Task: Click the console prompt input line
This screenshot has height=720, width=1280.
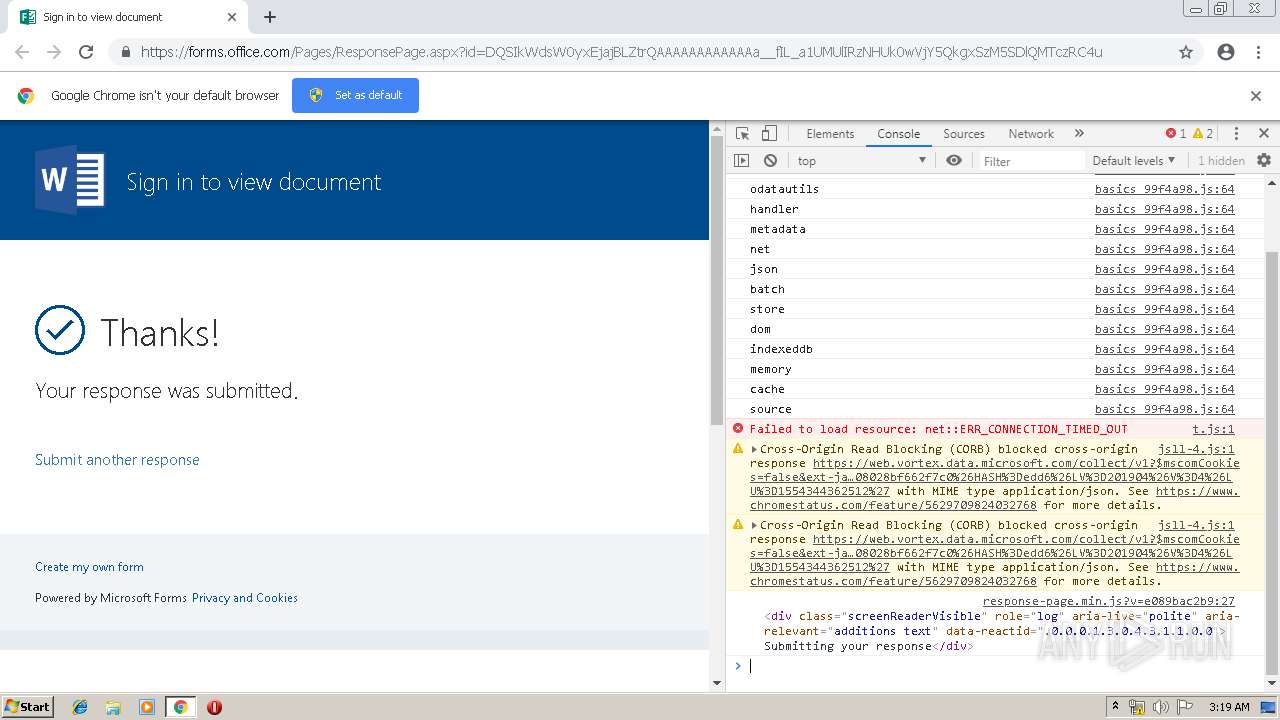Action: pos(1000,666)
